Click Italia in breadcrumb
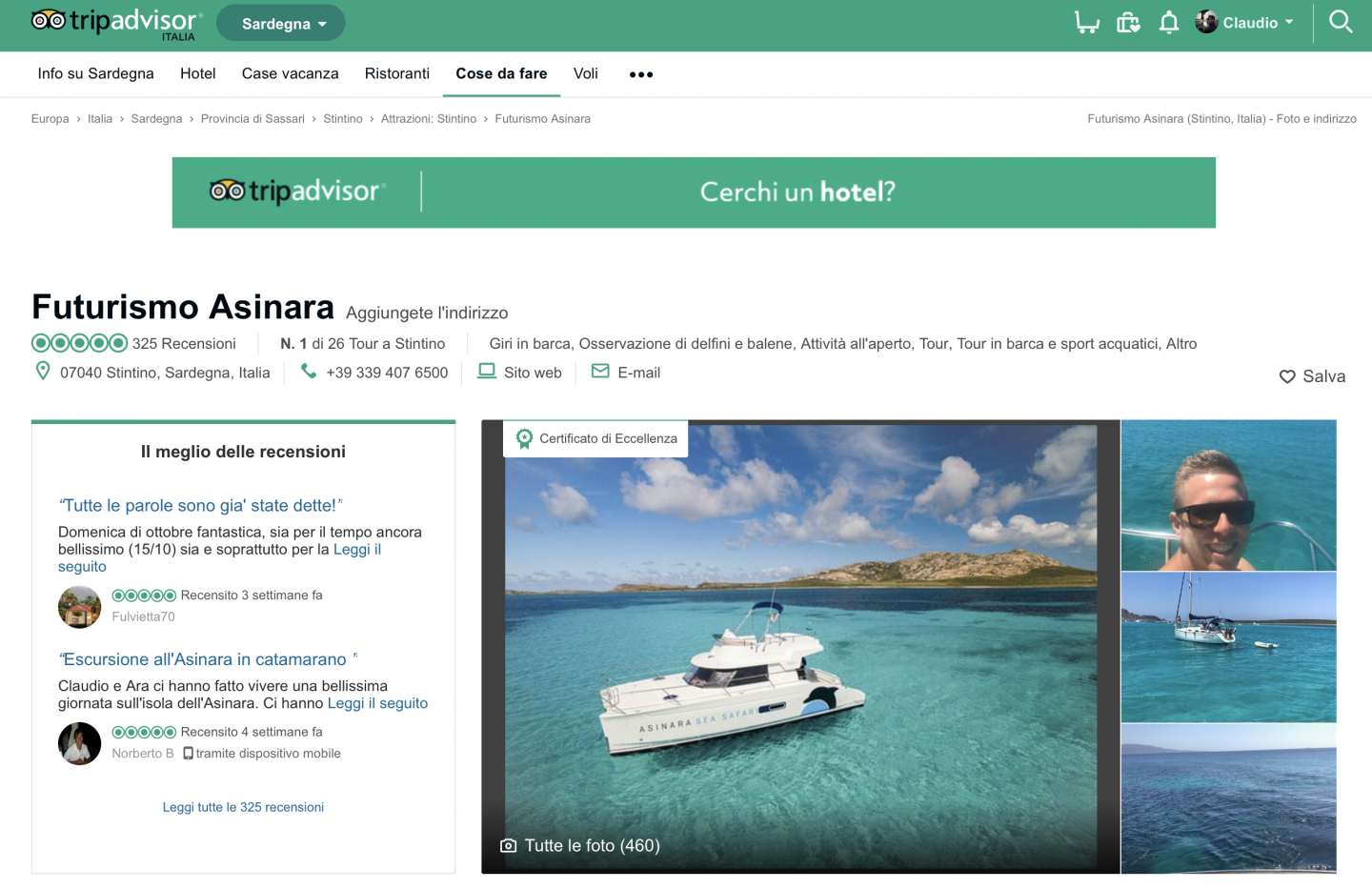This screenshot has height=889, width=1372. [x=100, y=119]
